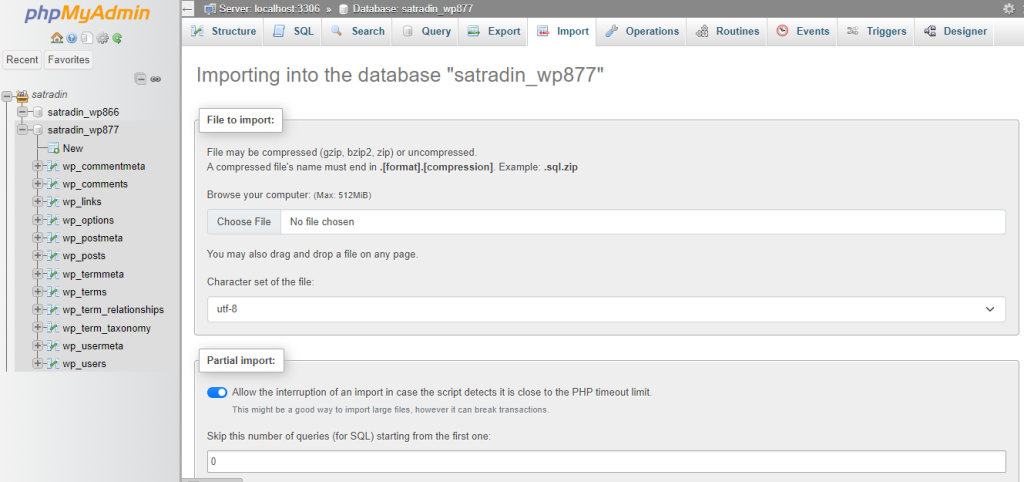This screenshot has height=482, width=1024.
Task: Click the table icon beside wp_comments
Action: click(x=53, y=184)
